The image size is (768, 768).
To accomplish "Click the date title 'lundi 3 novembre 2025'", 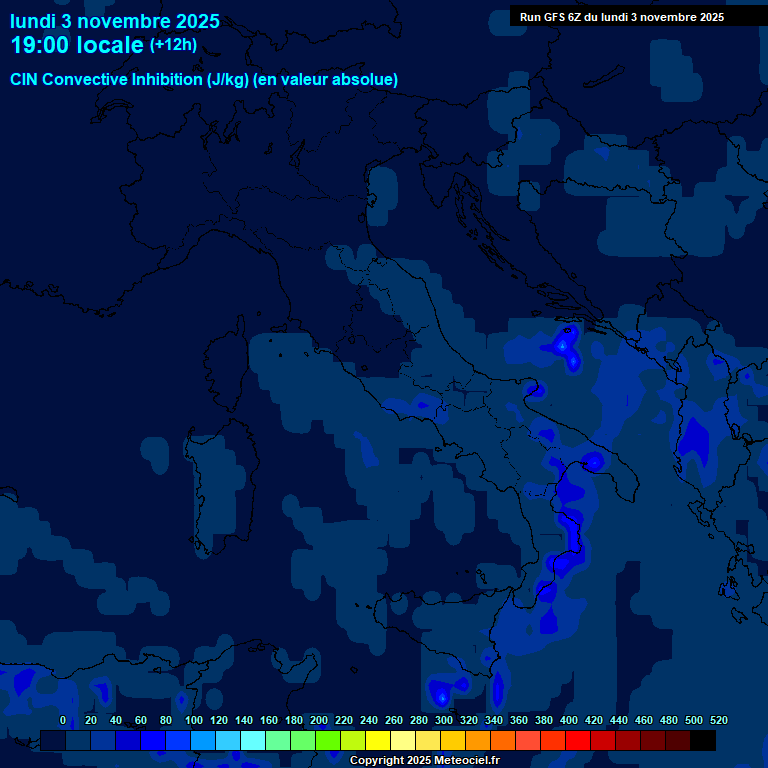I will tap(115, 21).
